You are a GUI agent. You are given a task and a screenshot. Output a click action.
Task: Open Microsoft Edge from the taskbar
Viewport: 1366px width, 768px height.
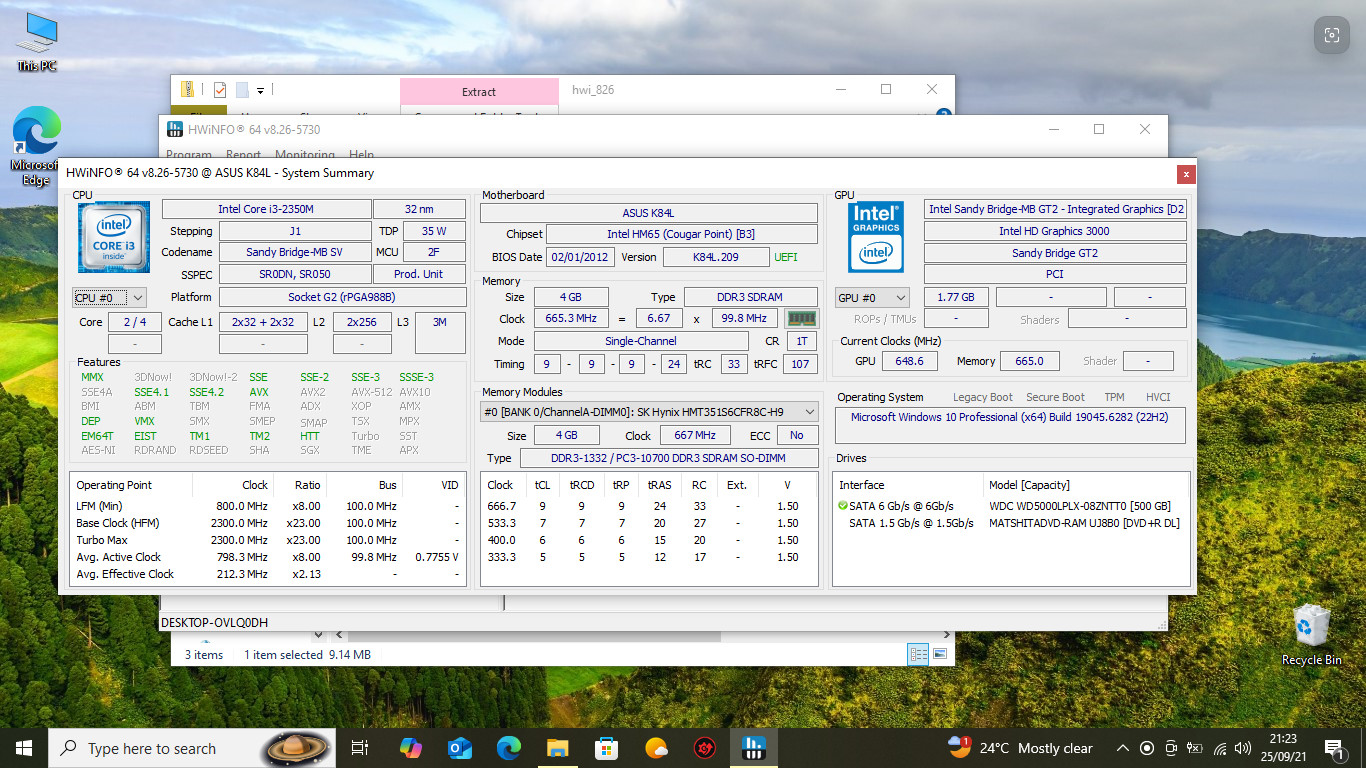click(x=509, y=748)
